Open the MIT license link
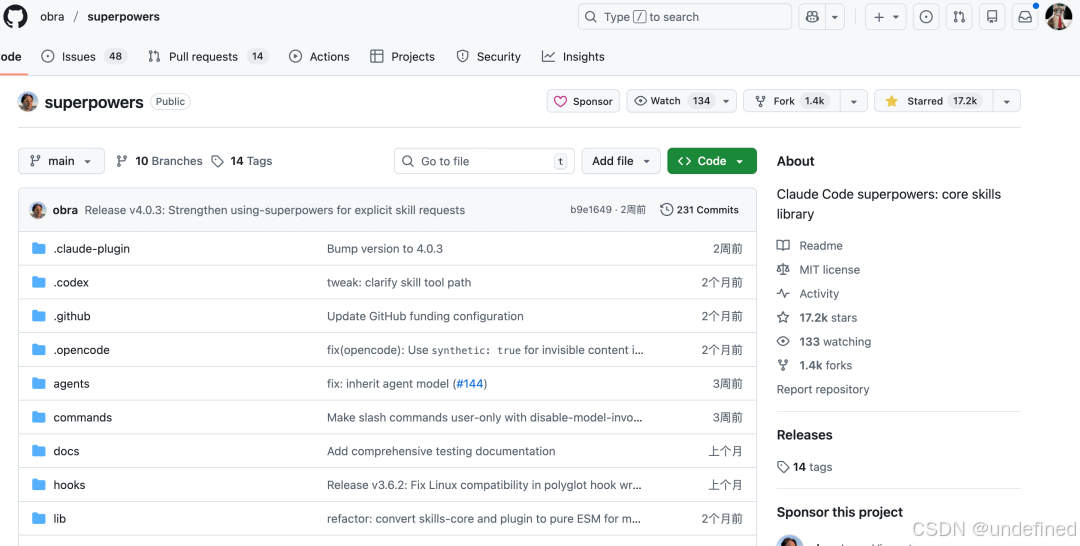This screenshot has width=1080, height=546. pos(818,270)
